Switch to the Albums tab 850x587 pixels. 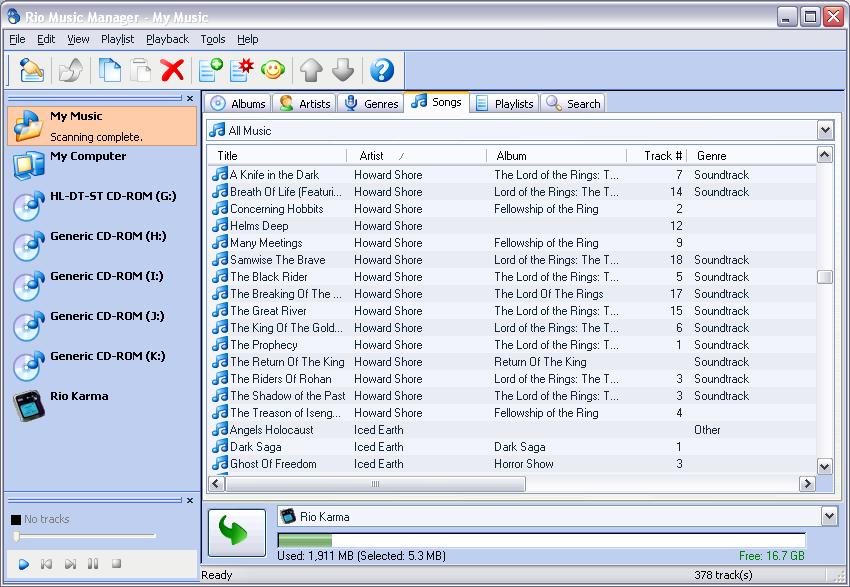[238, 104]
